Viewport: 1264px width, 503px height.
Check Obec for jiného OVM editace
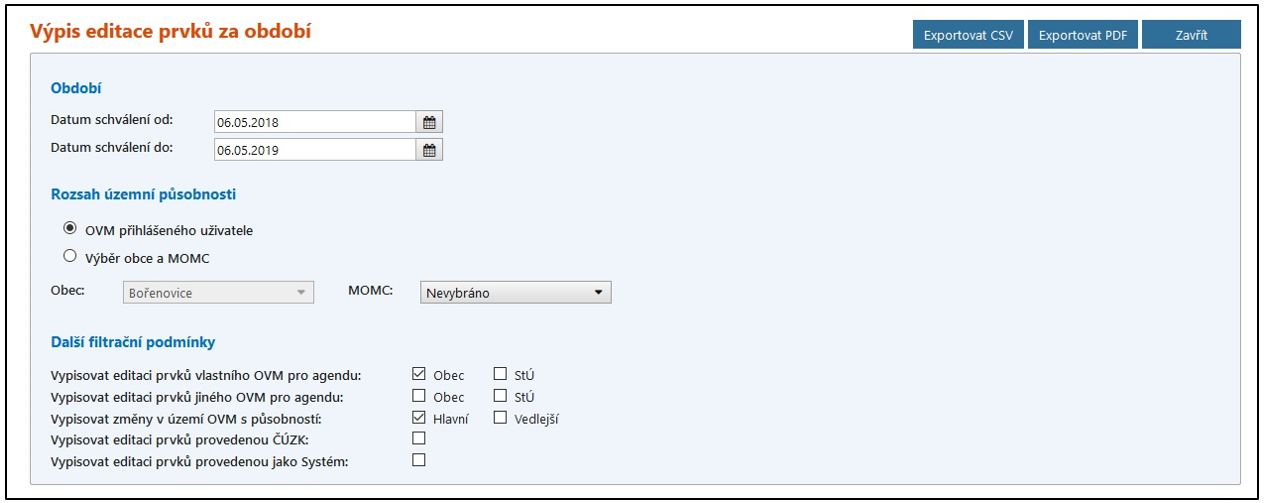tap(419, 396)
